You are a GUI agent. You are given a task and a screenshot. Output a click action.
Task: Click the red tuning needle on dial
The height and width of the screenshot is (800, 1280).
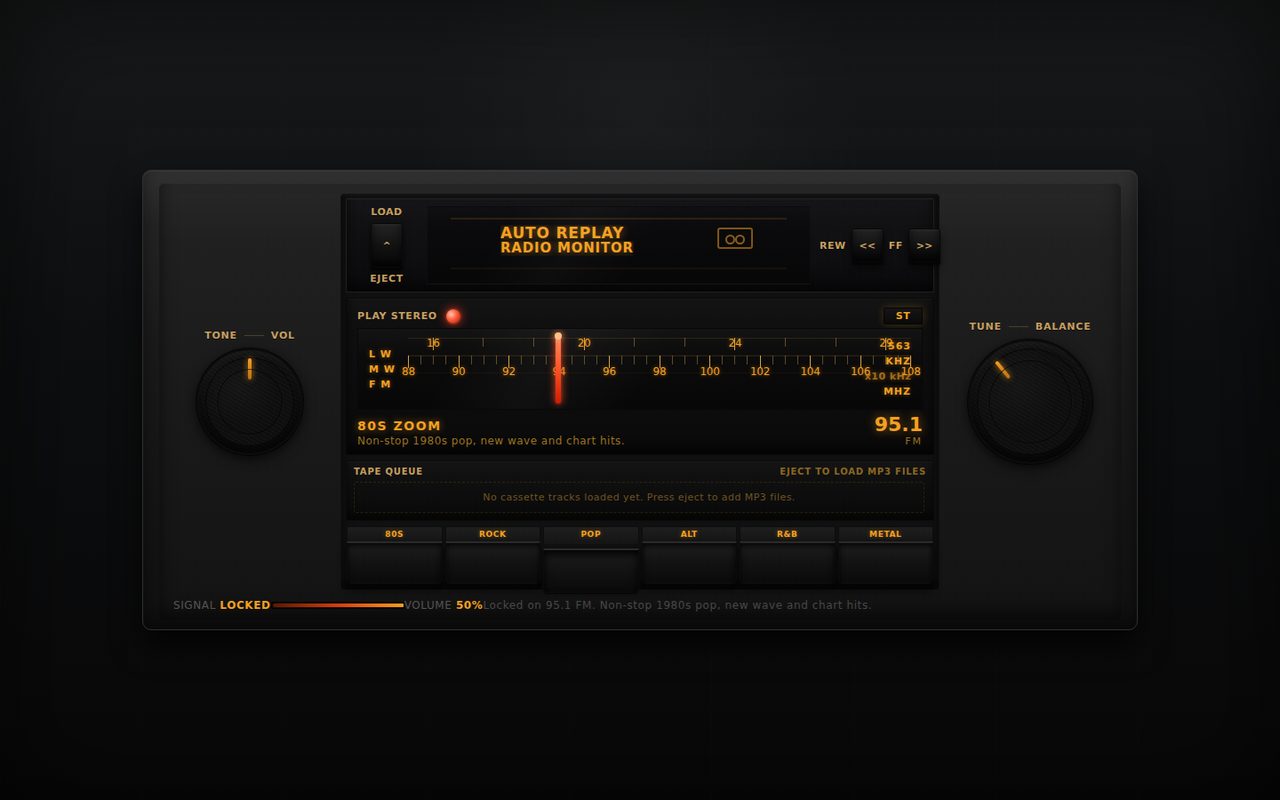coord(558,369)
